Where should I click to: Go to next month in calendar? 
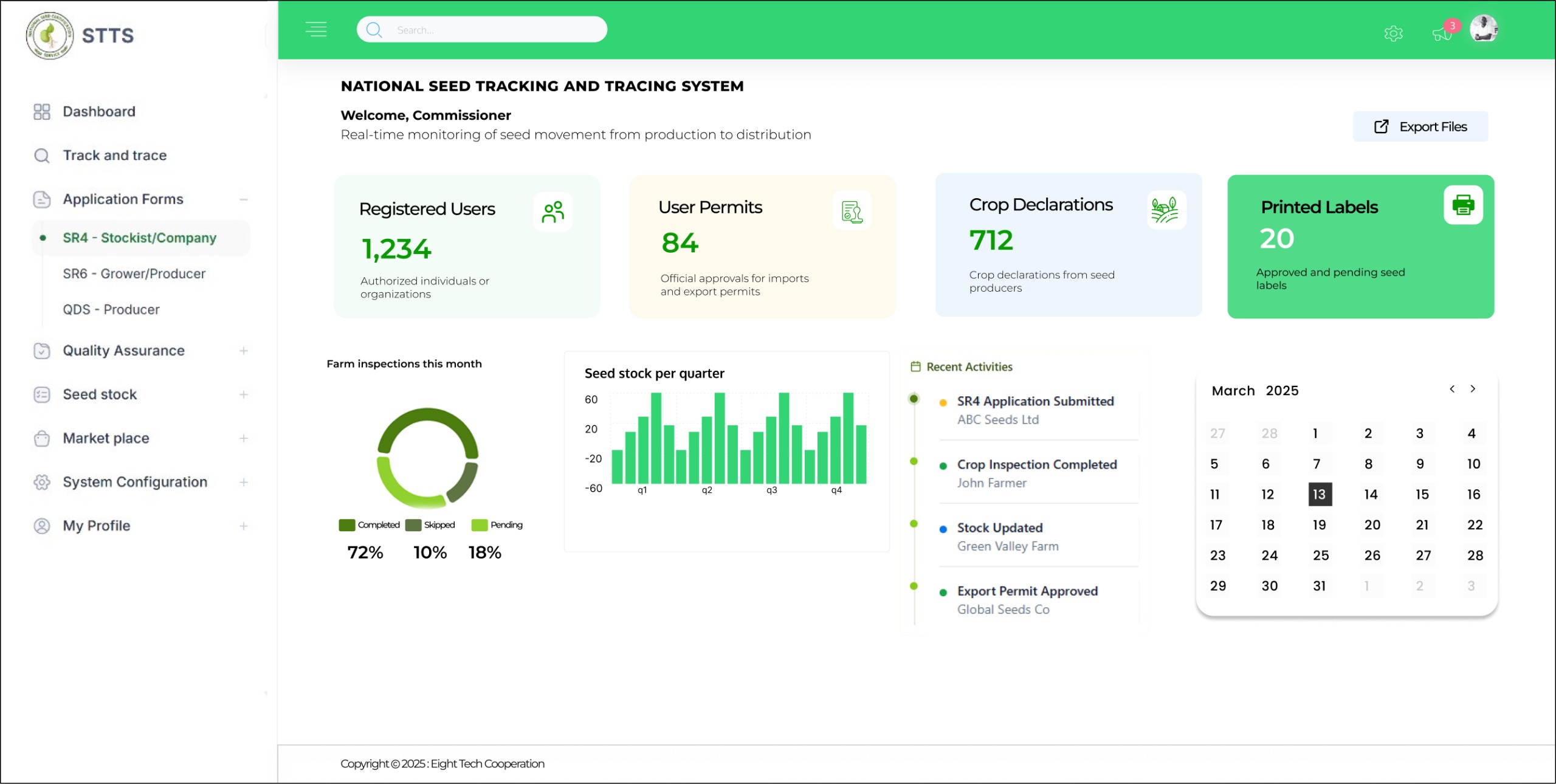[1473, 389]
